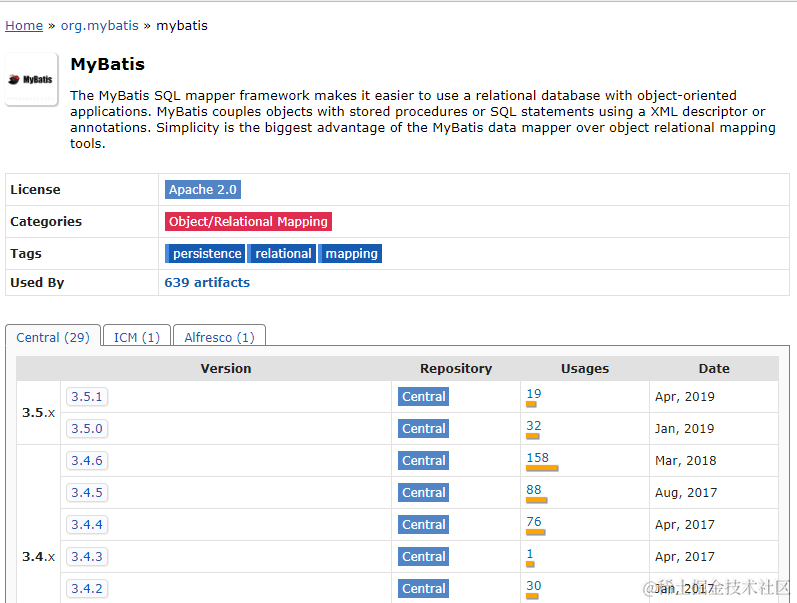Click the Used By row label

(37, 283)
